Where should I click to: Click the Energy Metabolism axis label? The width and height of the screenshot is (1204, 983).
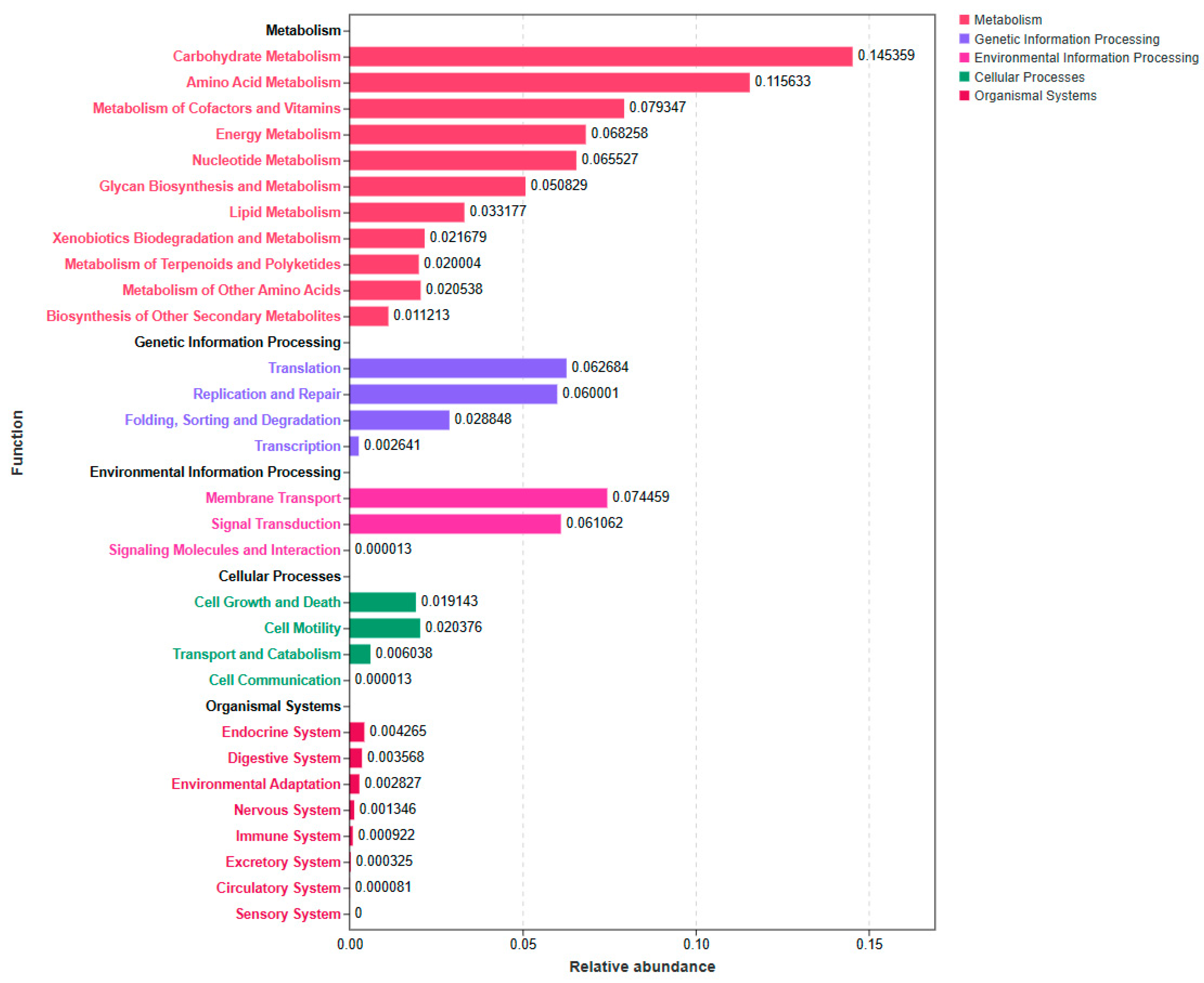tap(277, 135)
